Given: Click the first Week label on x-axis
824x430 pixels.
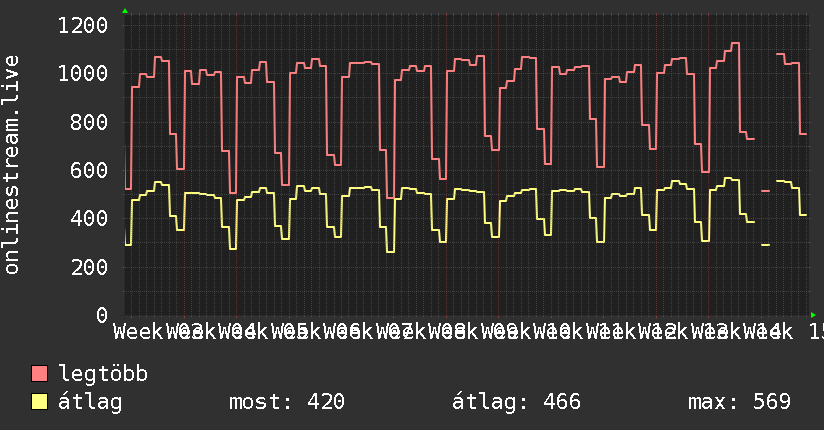Looking at the screenshot, I should (139, 331).
